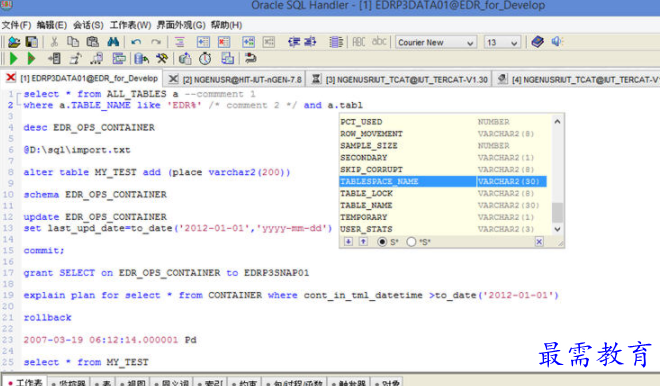Viewport: 660px width, 386px height.
Task: Click the red stamp rollback icon
Action: (x=250, y=58)
